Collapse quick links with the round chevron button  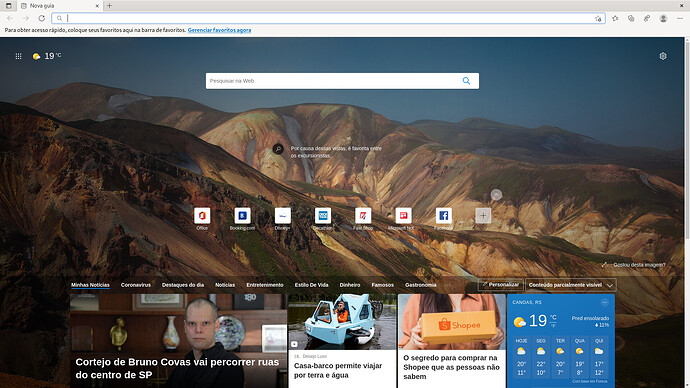(x=496, y=194)
